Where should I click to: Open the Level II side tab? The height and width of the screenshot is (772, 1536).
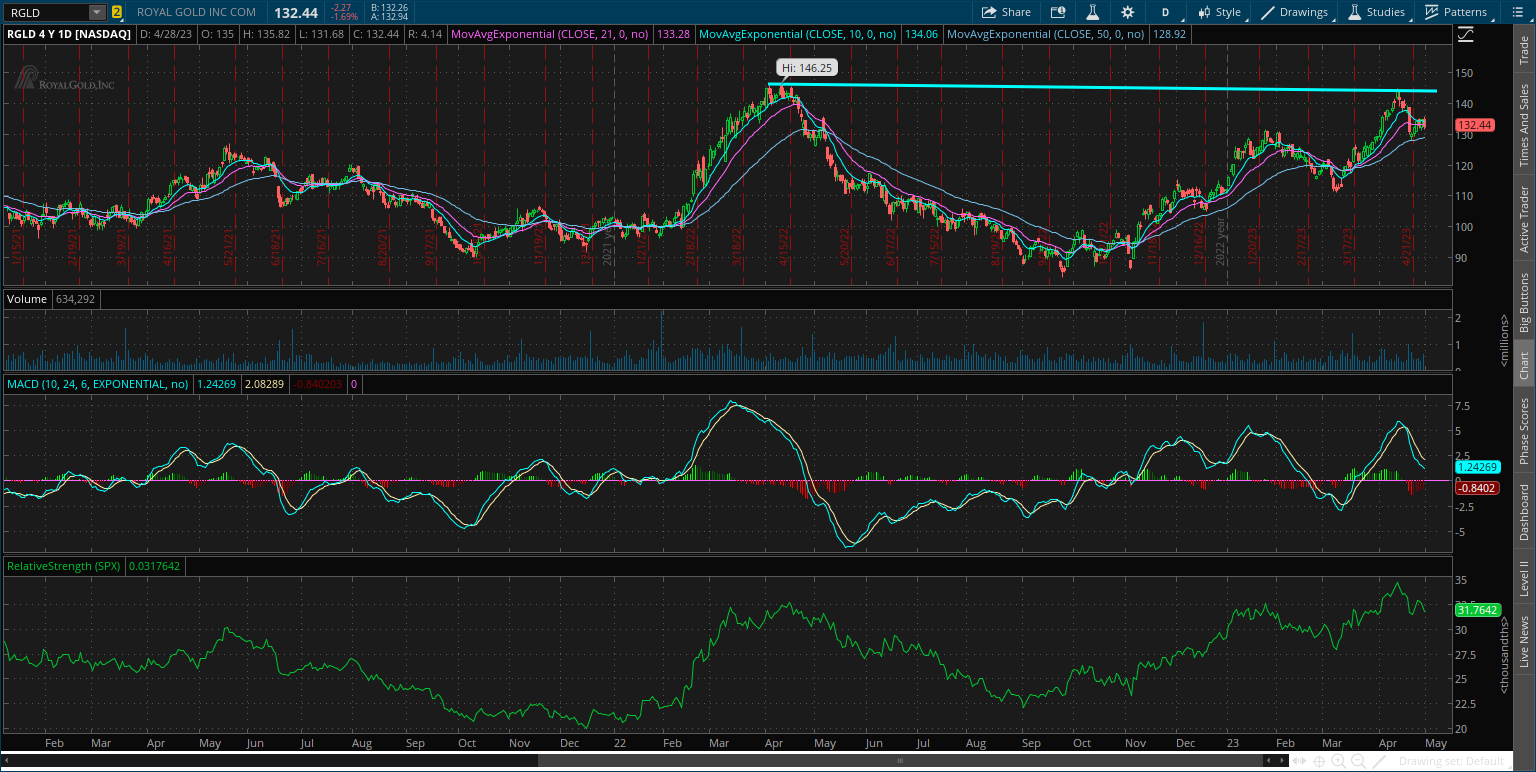click(x=1524, y=579)
